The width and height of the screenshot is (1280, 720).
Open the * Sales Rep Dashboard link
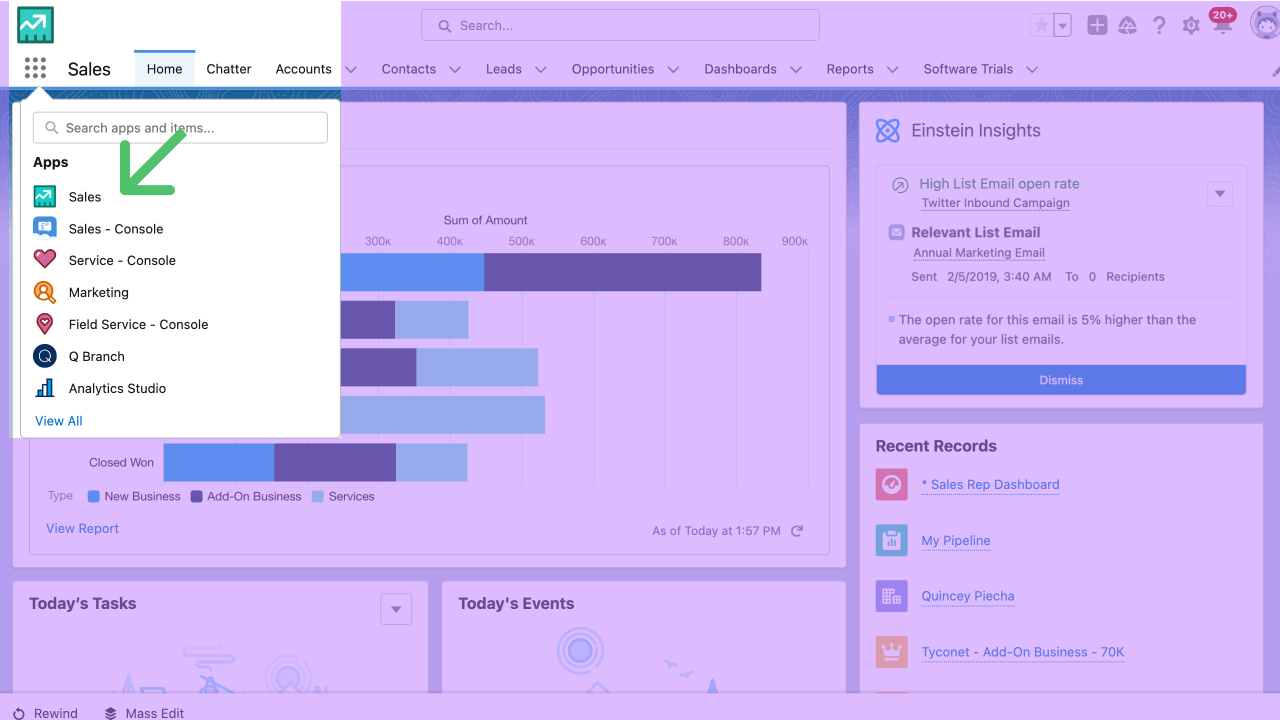click(x=990, y=485)
